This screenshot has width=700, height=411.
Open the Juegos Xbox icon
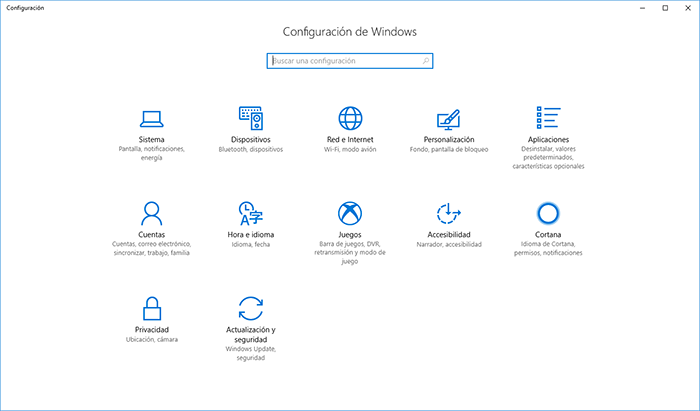pyautogui.click(x=350, y=213)
